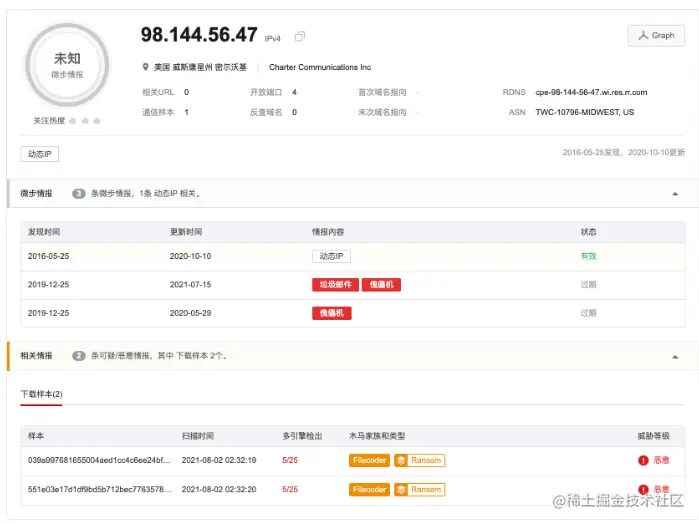This screenshot has height=524, width=699.
Task: Click the 发现时间 column header
Action: pyautogui.click(x=44, y=232)
